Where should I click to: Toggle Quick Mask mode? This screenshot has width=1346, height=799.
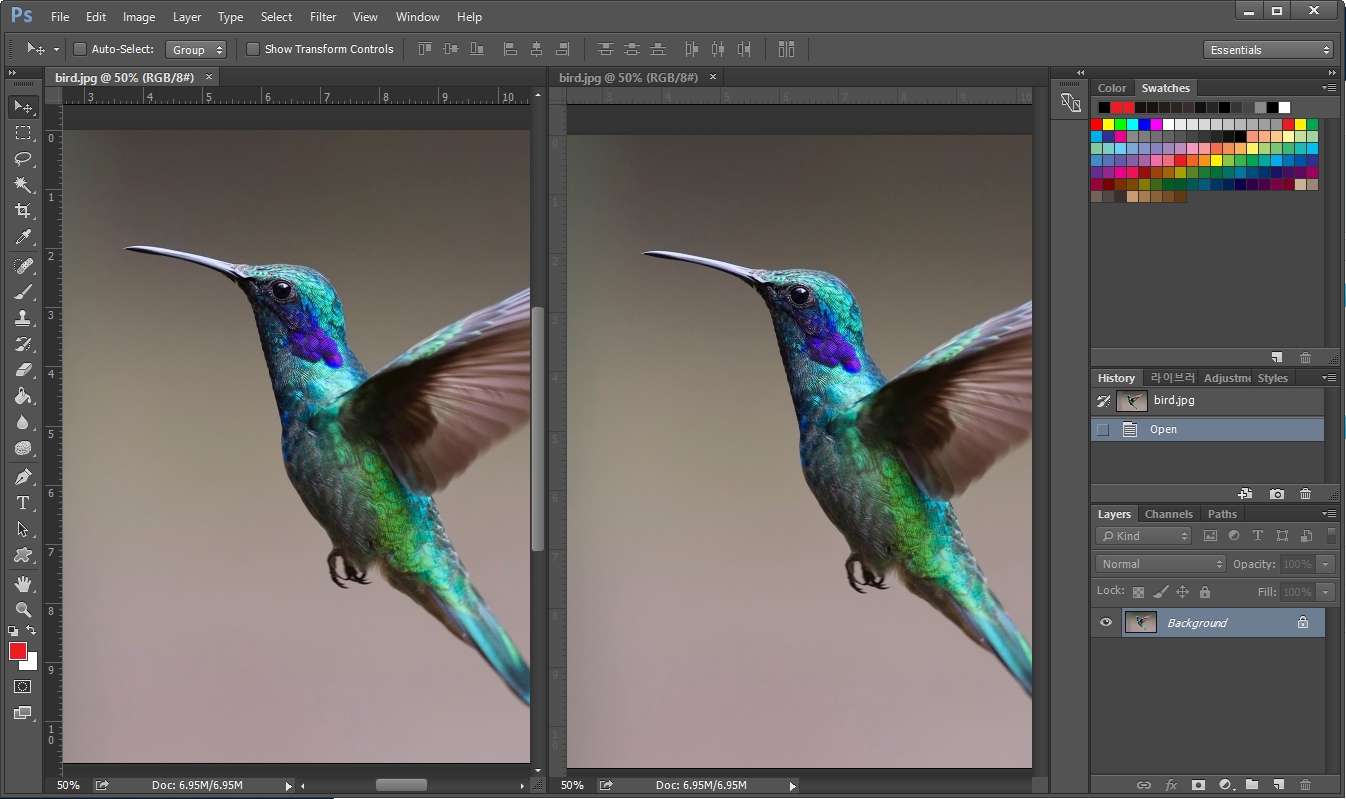(x=23, y=687)
